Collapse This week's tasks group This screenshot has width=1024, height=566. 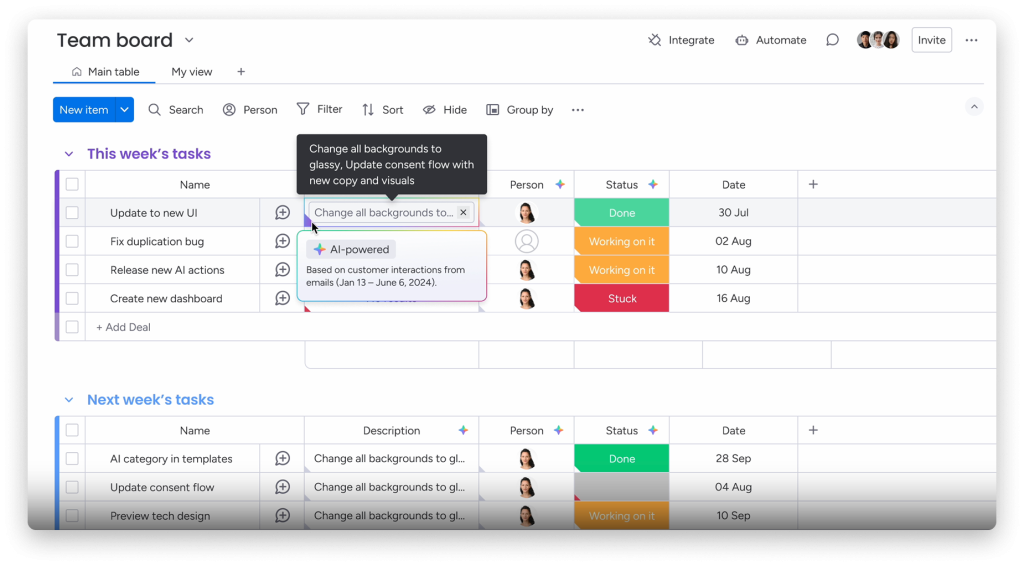click(69, 154)
